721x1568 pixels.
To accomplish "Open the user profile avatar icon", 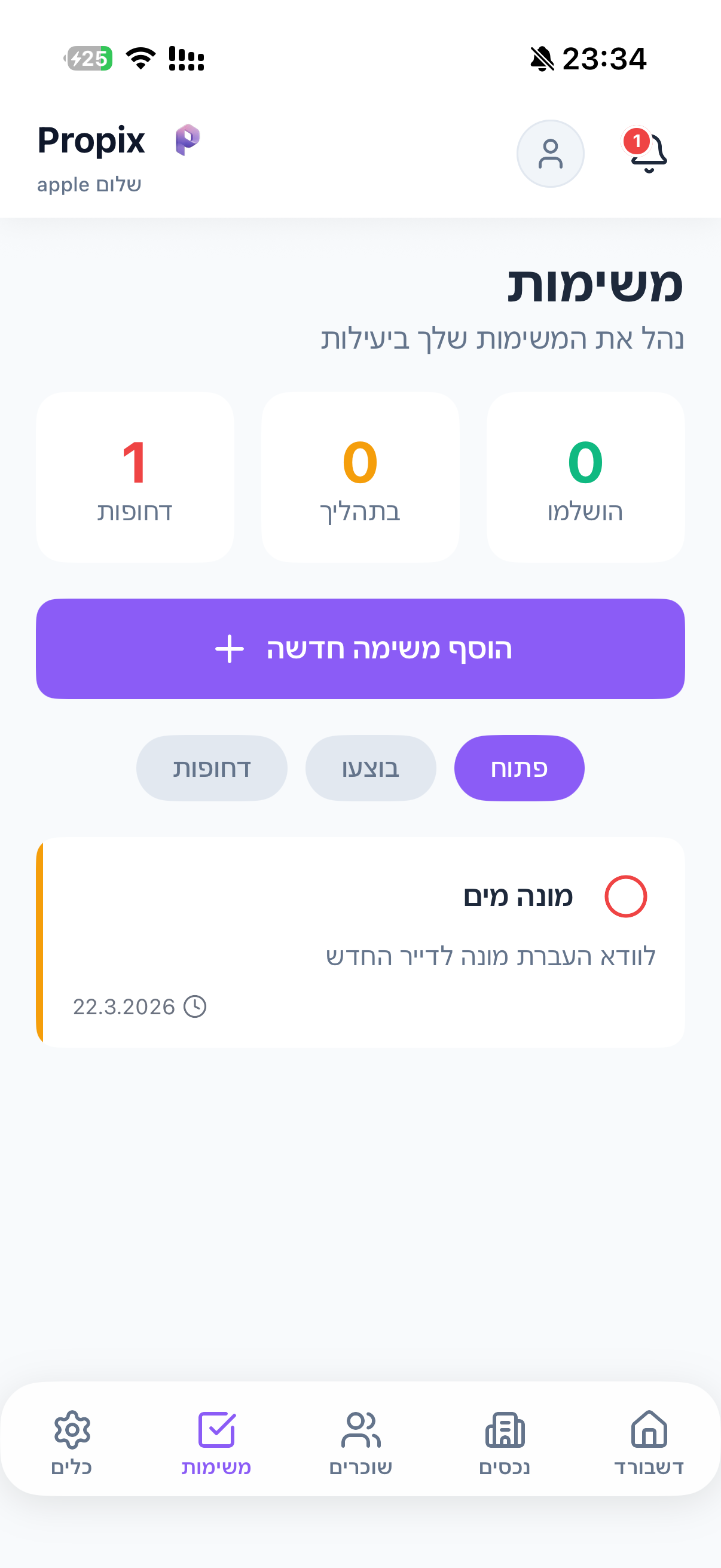I will [550, 153].
